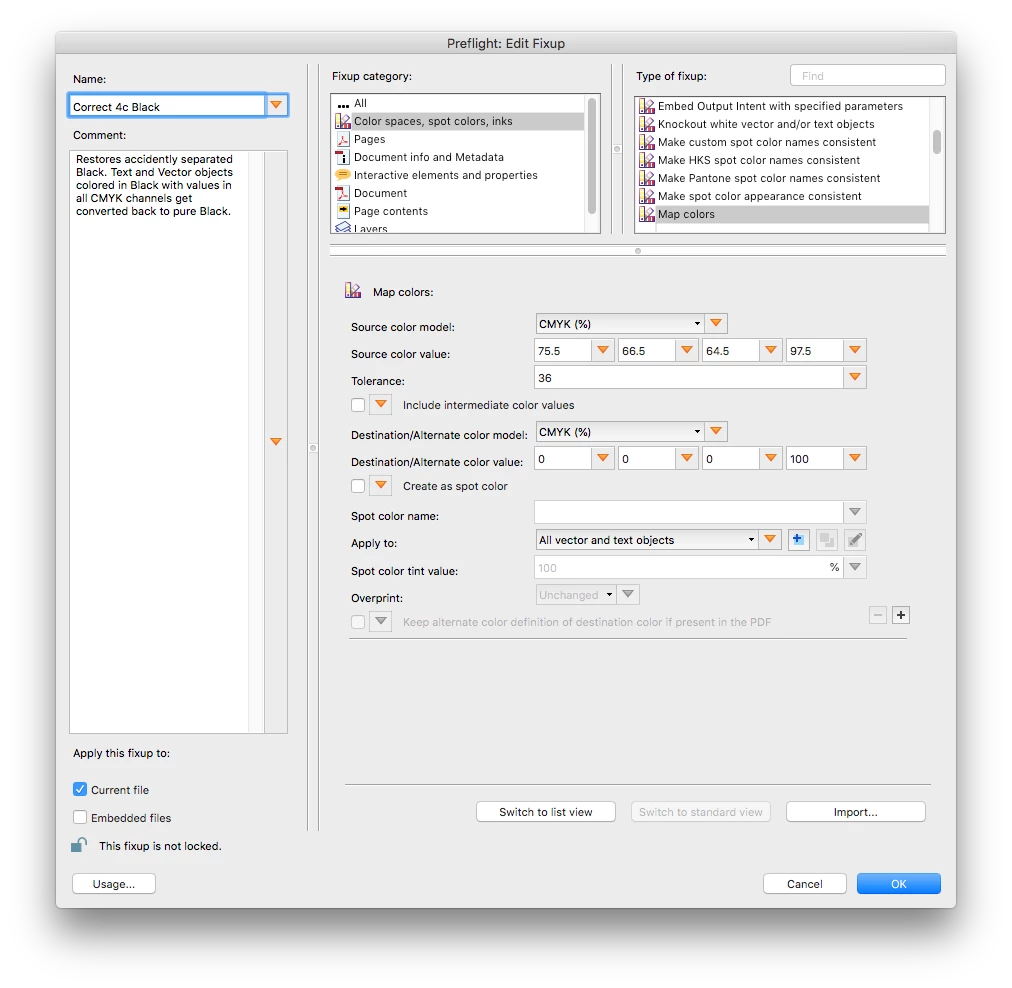Enable Create as spot color checkbox
The image size is (1012, 988).
click(358, 485)
